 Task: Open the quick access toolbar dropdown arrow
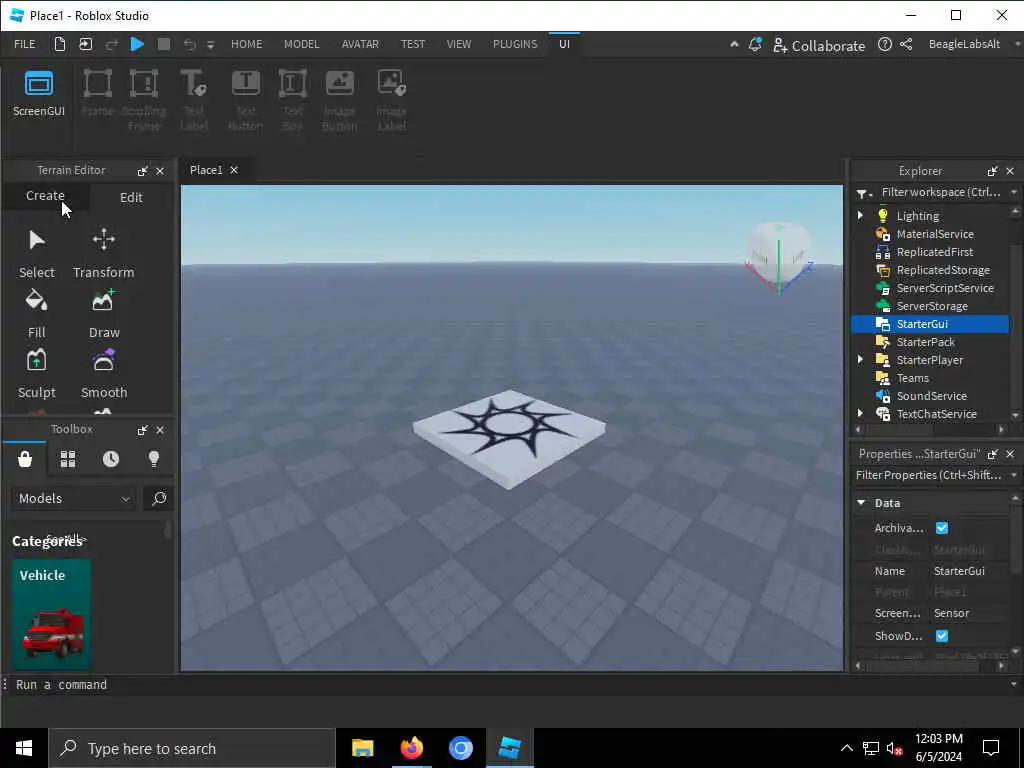210,45
